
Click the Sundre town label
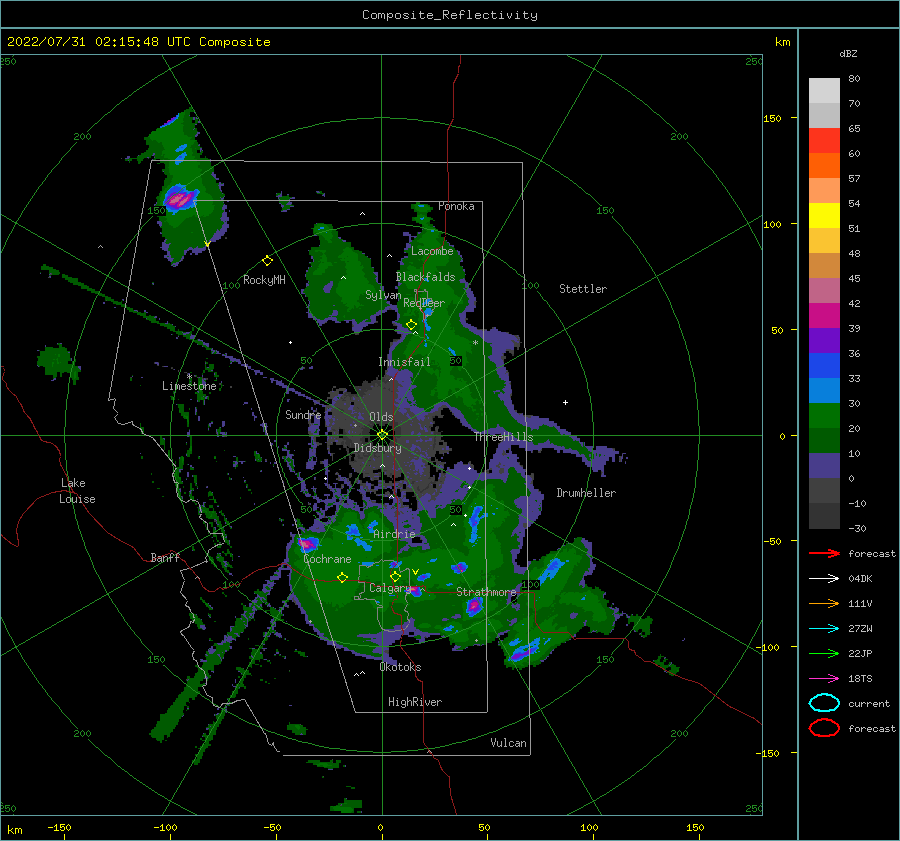tap(303, 414)
